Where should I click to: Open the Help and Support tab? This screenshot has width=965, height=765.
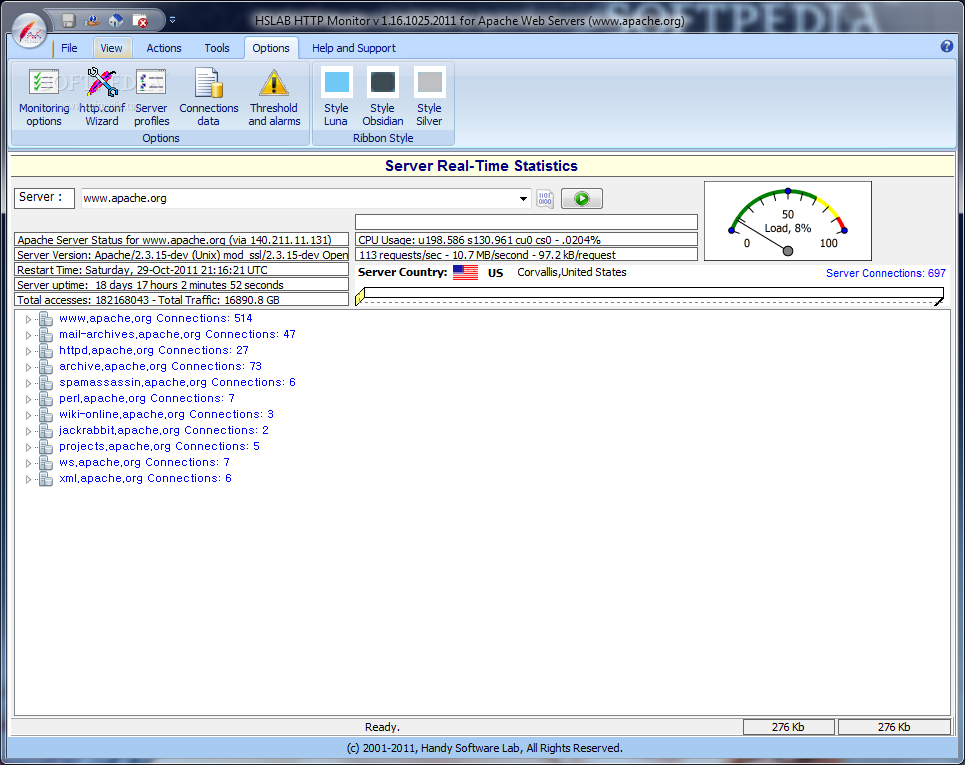pyautogui.click(x=353, y=48)
